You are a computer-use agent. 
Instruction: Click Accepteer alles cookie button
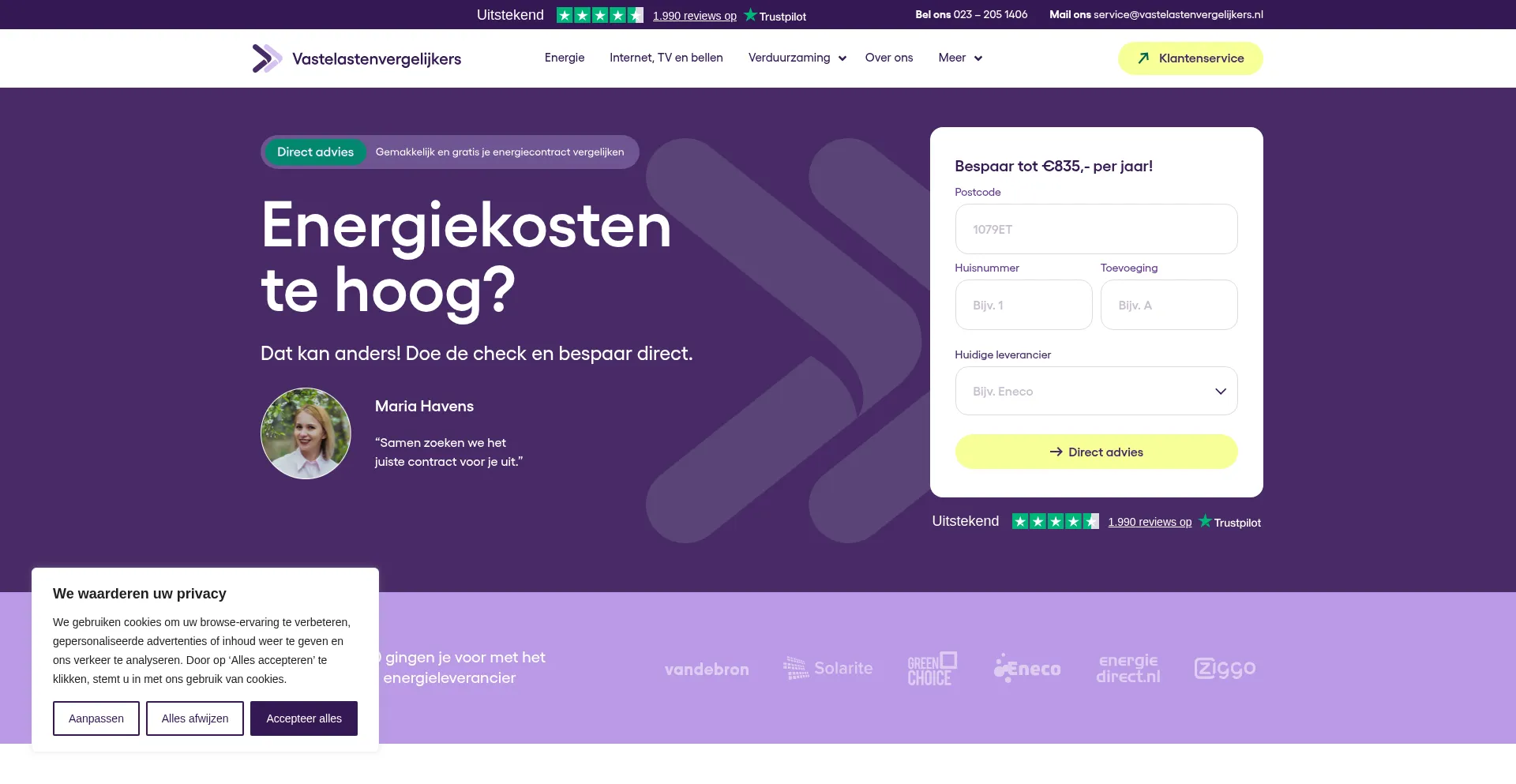(304, 718)
